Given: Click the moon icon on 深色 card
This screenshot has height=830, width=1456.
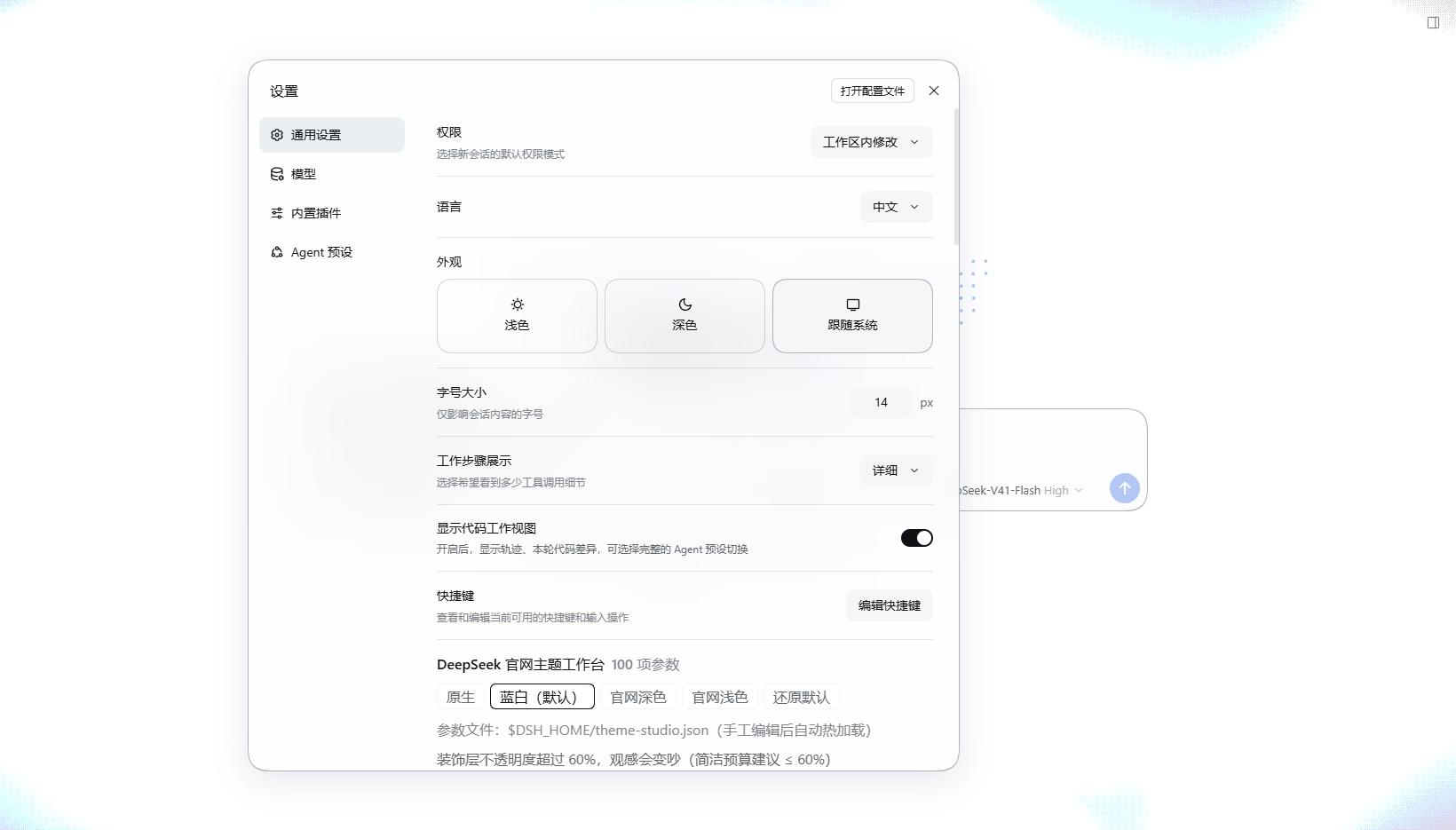Looking at the screenshot, I should tap(685, 304).
